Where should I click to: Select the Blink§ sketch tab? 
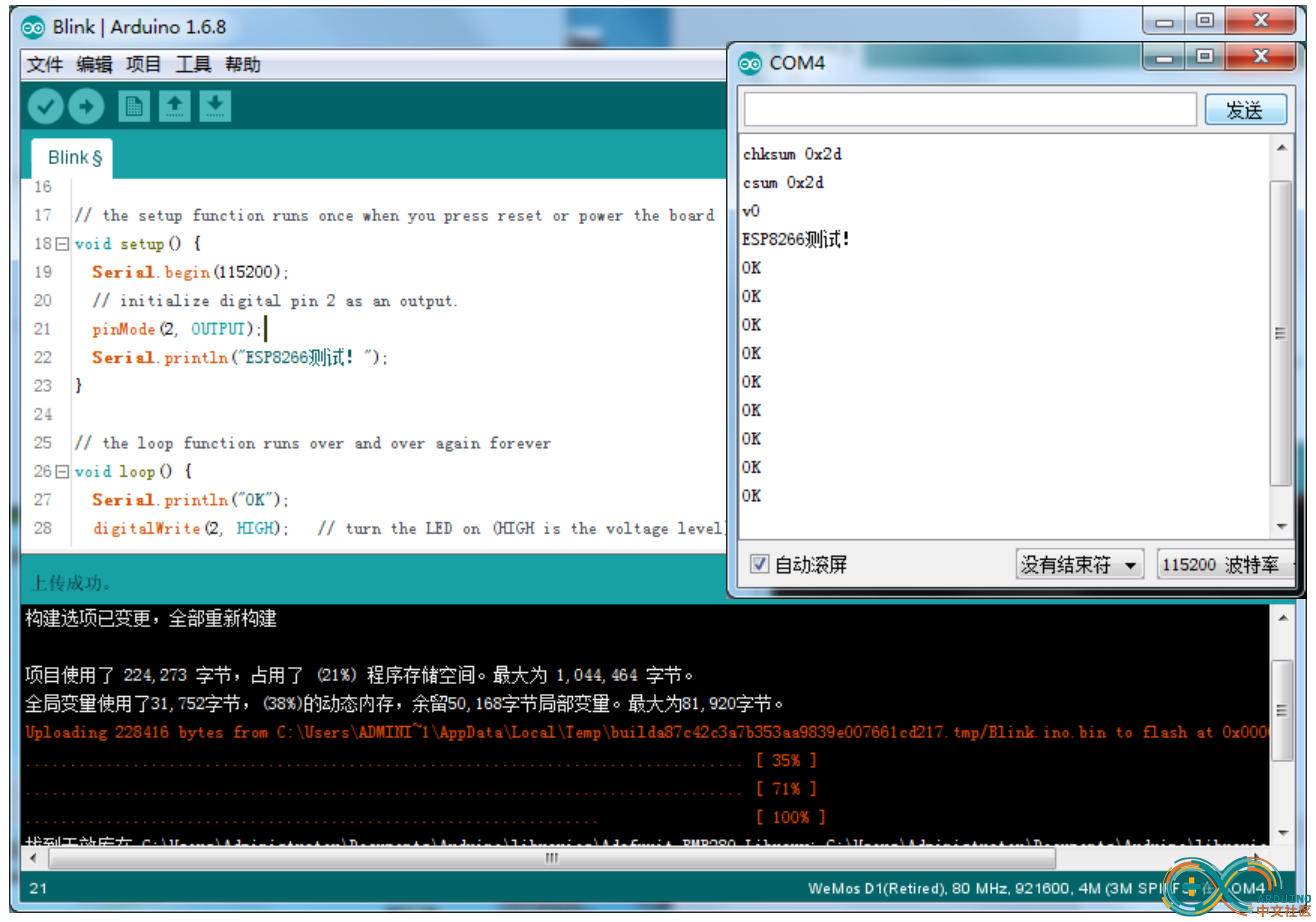(72, 158)
